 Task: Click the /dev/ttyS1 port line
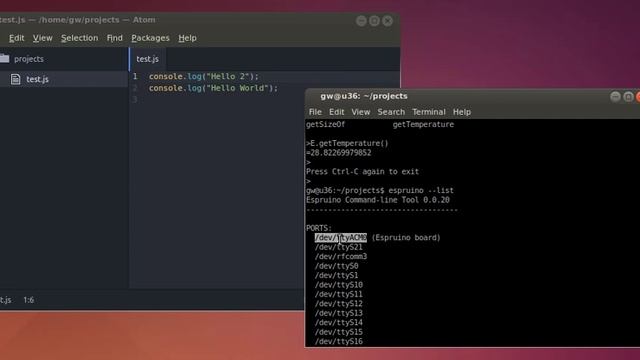pyautogui.click(x=336, y=275)
